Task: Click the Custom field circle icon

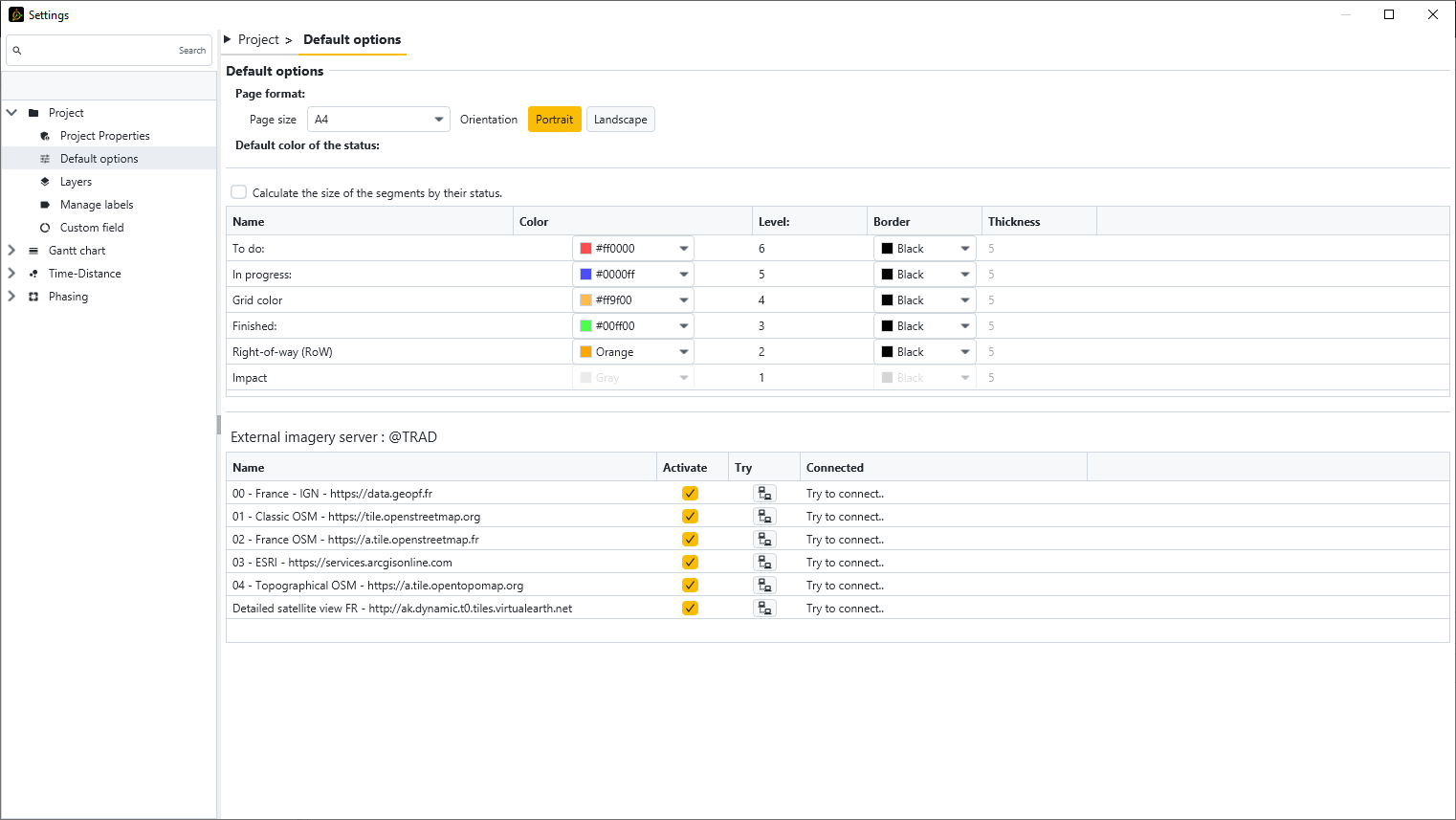Action: coord(45,228)
